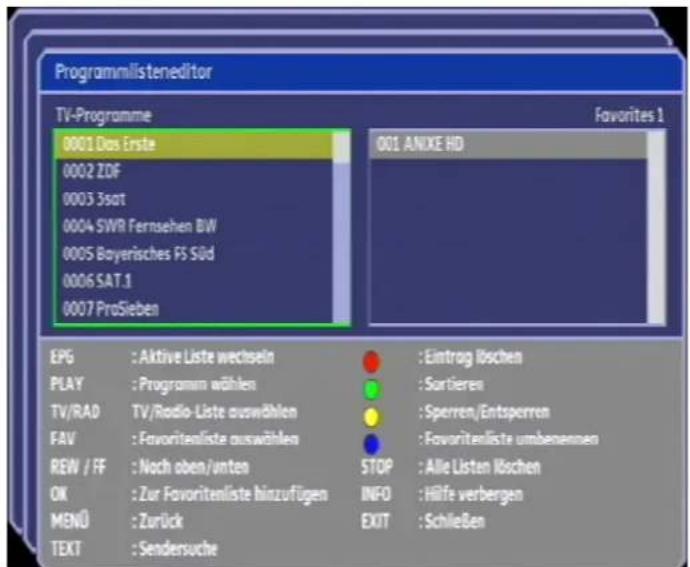Click the MENÜ key label
This screenshot has width=690, height=567.
click(70, 521)
